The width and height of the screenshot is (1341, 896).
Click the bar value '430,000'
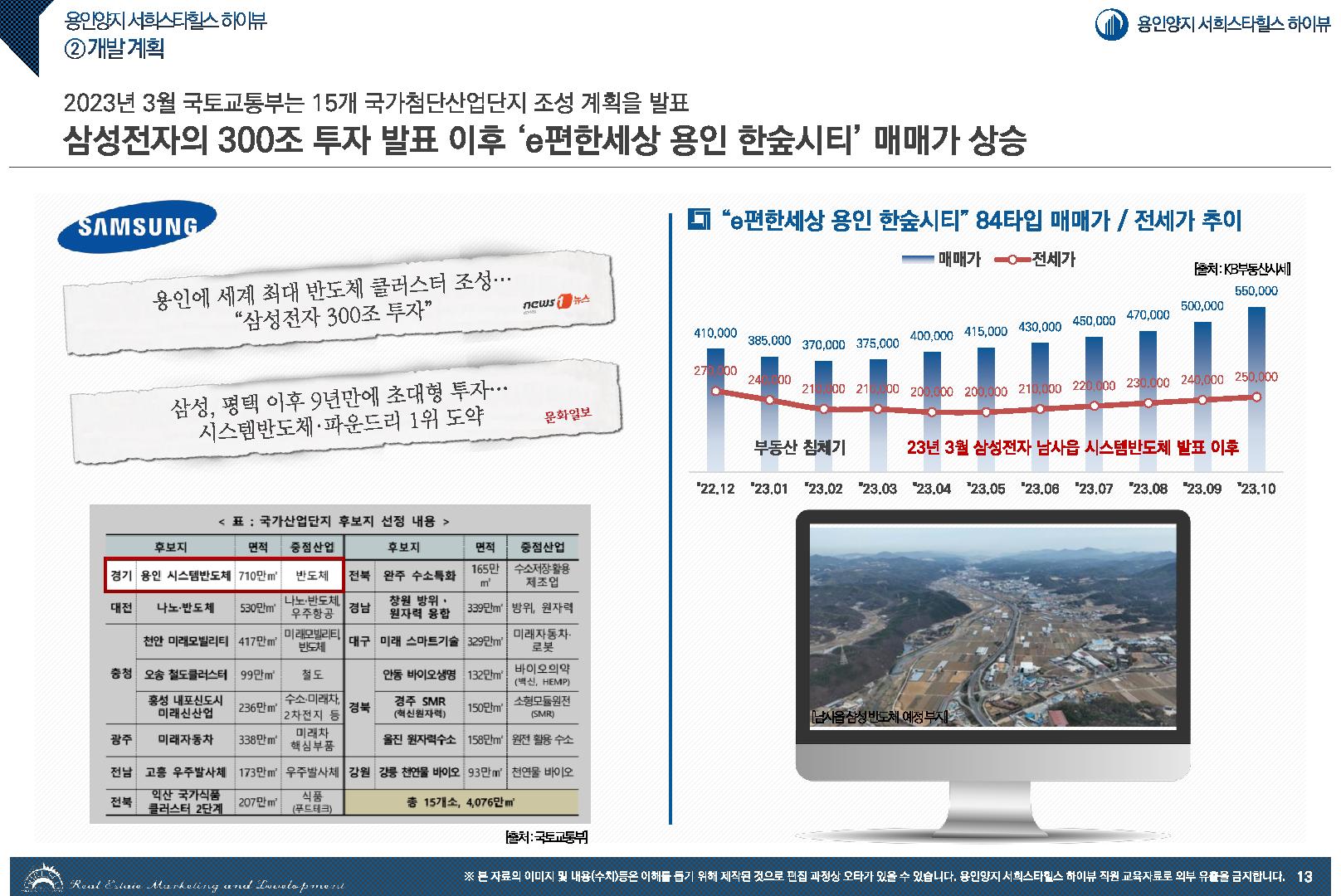tap(1040, 327)
